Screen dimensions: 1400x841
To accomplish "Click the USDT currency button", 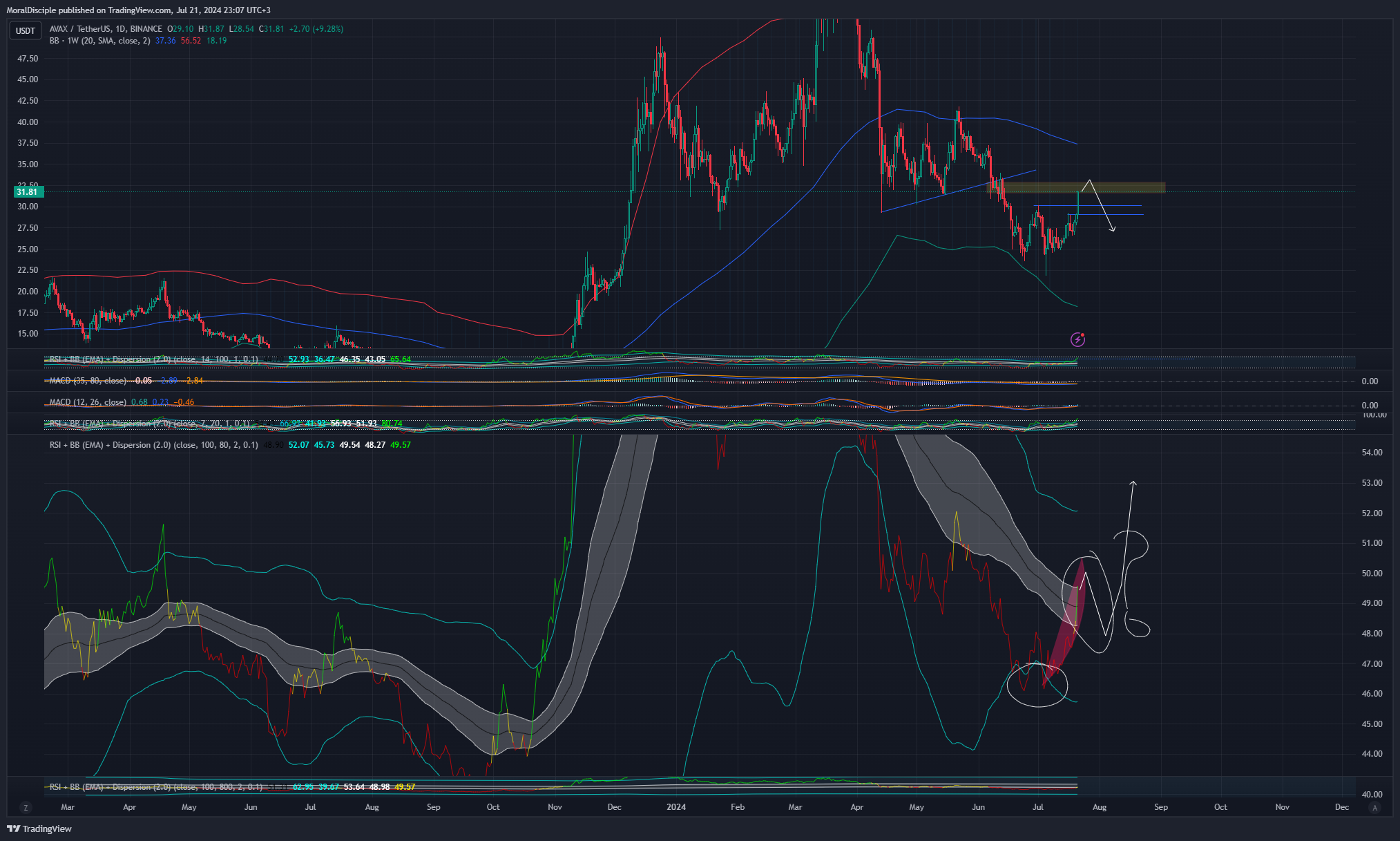I will point(26,30).
